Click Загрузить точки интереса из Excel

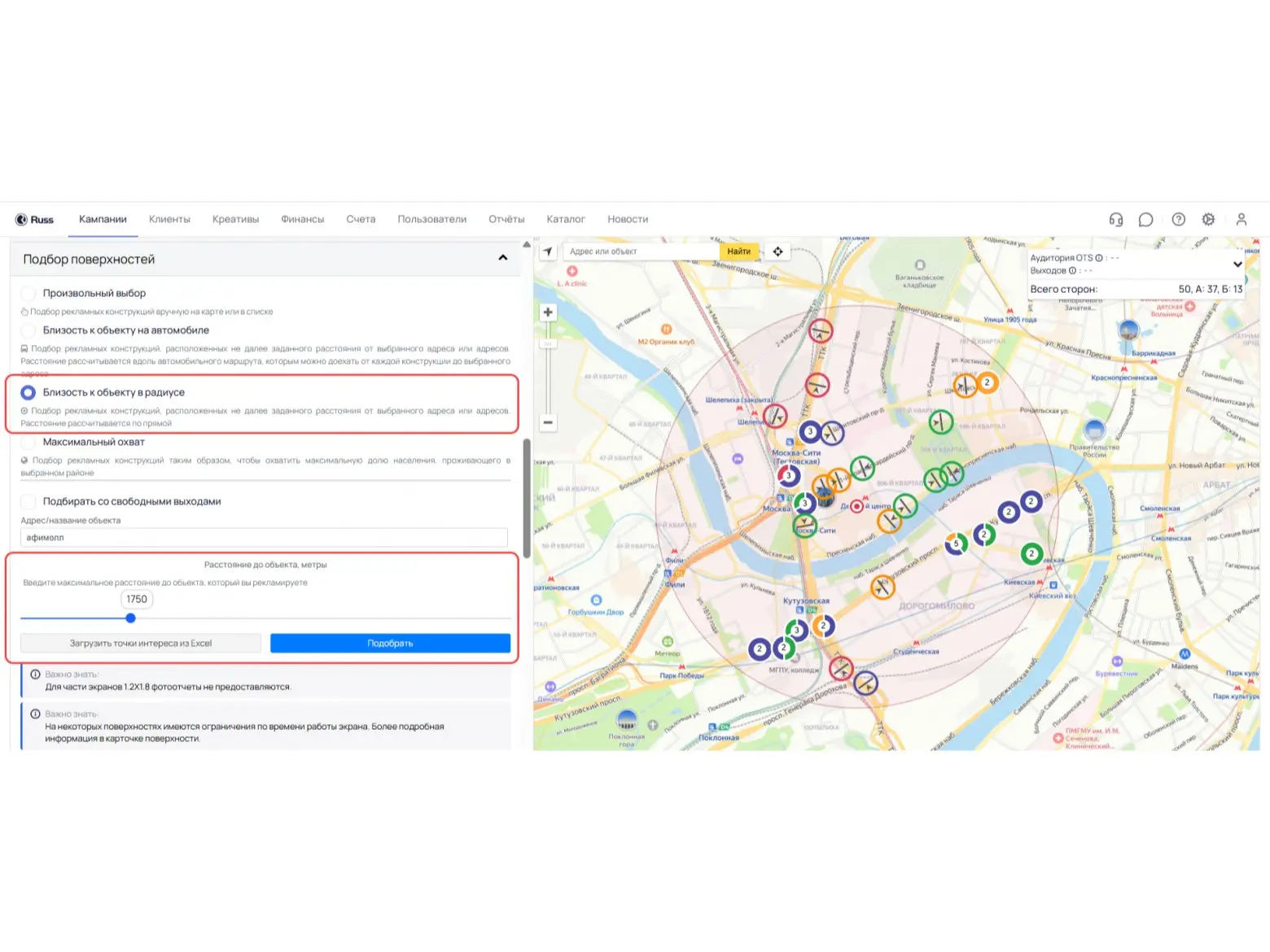tap(141, 643)
